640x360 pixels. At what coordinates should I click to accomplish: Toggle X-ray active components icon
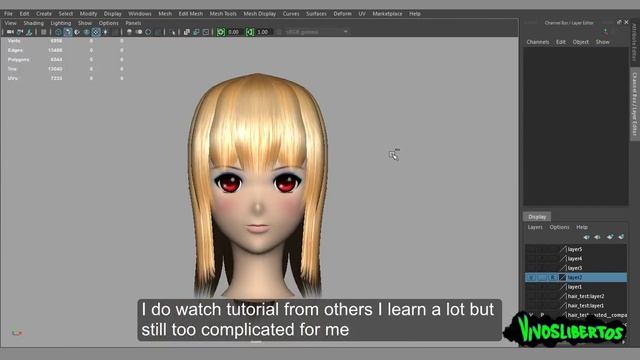point(196,32)
